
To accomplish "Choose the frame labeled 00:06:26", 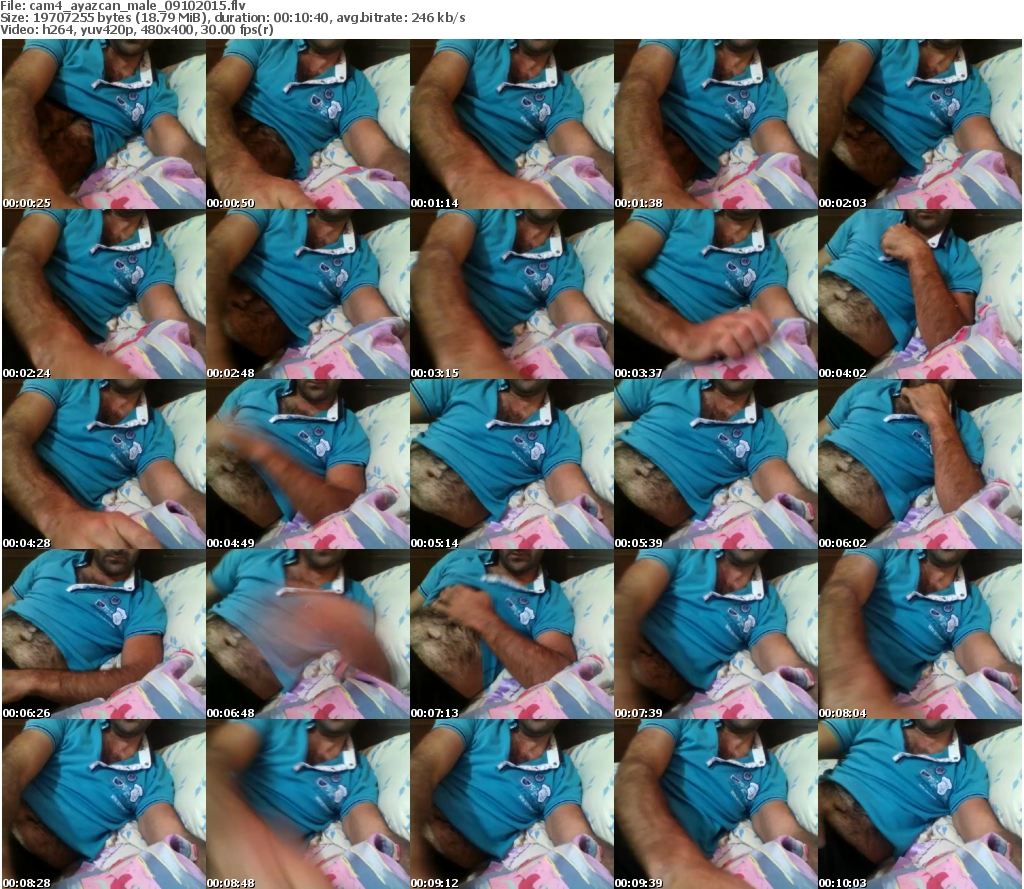I will point(104,634).
